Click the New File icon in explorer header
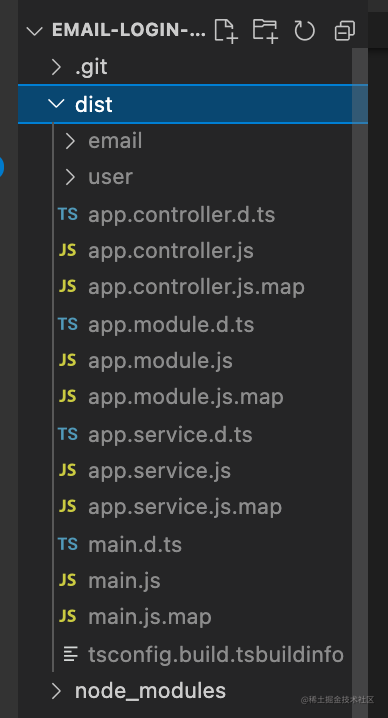Screen dimensions: 388x718 tap(226, 31)
